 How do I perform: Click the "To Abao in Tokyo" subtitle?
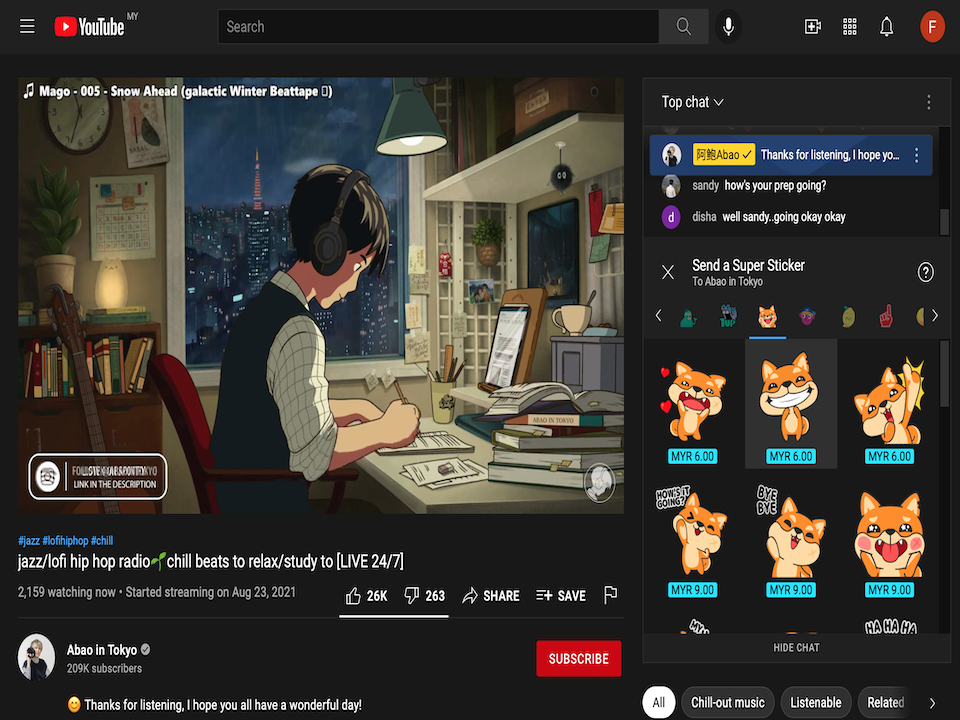[727, 282]
